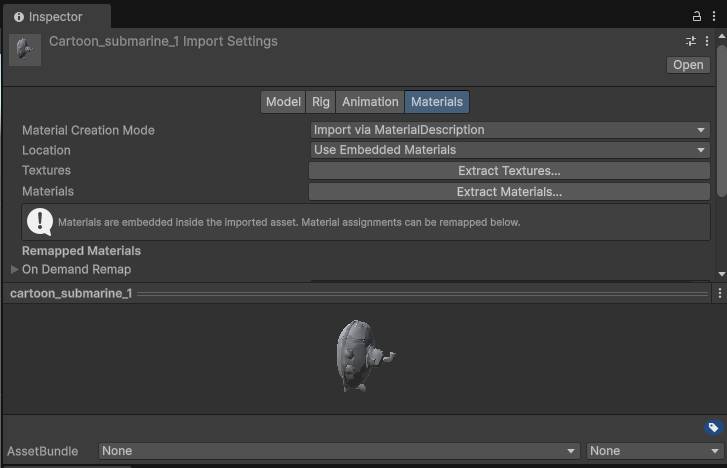Click the submarine asset thumbnail icon

coord(25,50)
